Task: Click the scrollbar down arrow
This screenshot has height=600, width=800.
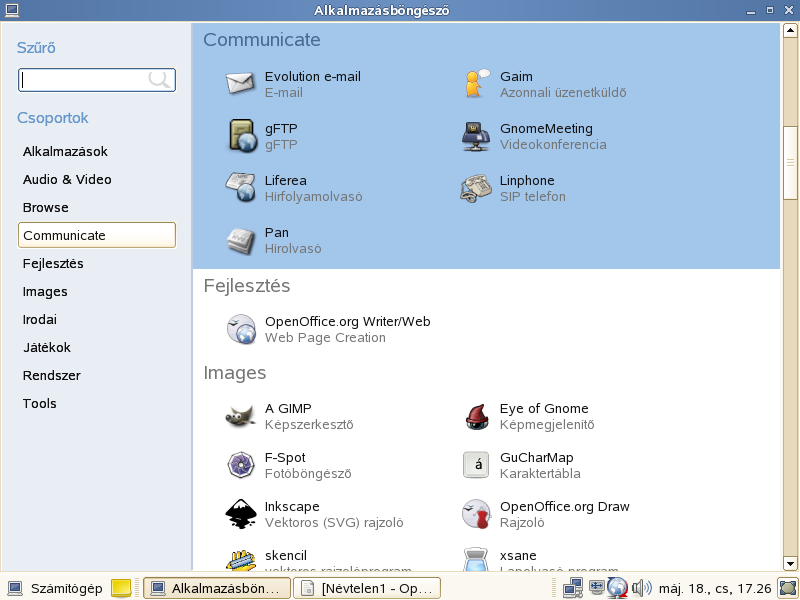Action: (790, 563)
